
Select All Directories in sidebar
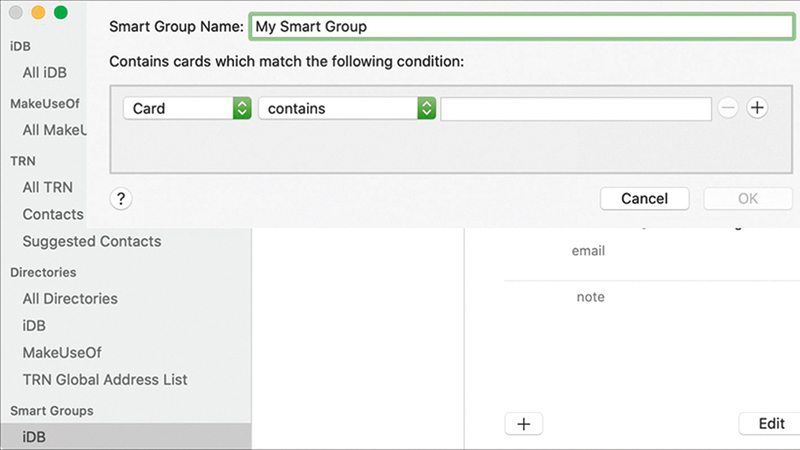point(70,298)
